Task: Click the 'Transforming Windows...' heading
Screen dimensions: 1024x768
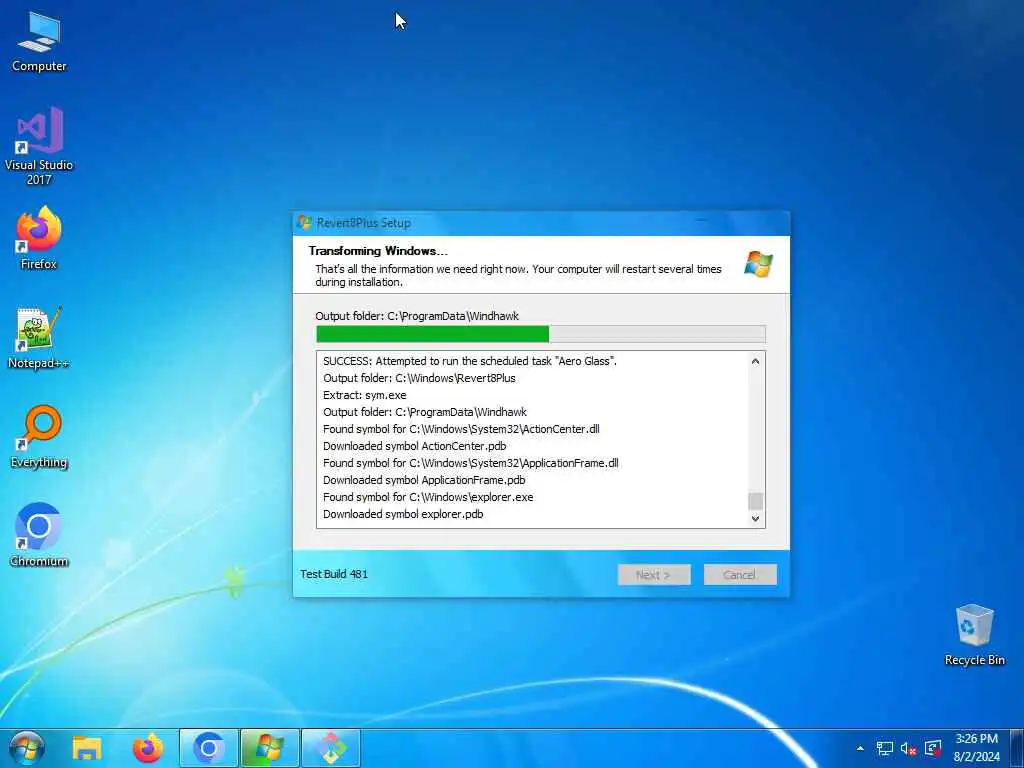Action: 378,251
